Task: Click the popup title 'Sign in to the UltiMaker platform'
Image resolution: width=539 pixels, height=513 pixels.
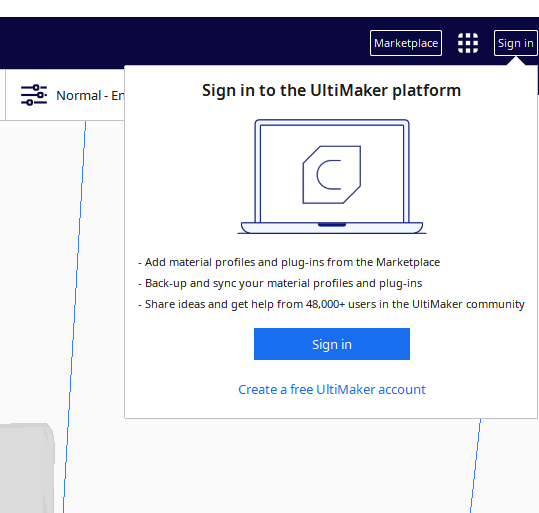Action: [x=331, y=90]
